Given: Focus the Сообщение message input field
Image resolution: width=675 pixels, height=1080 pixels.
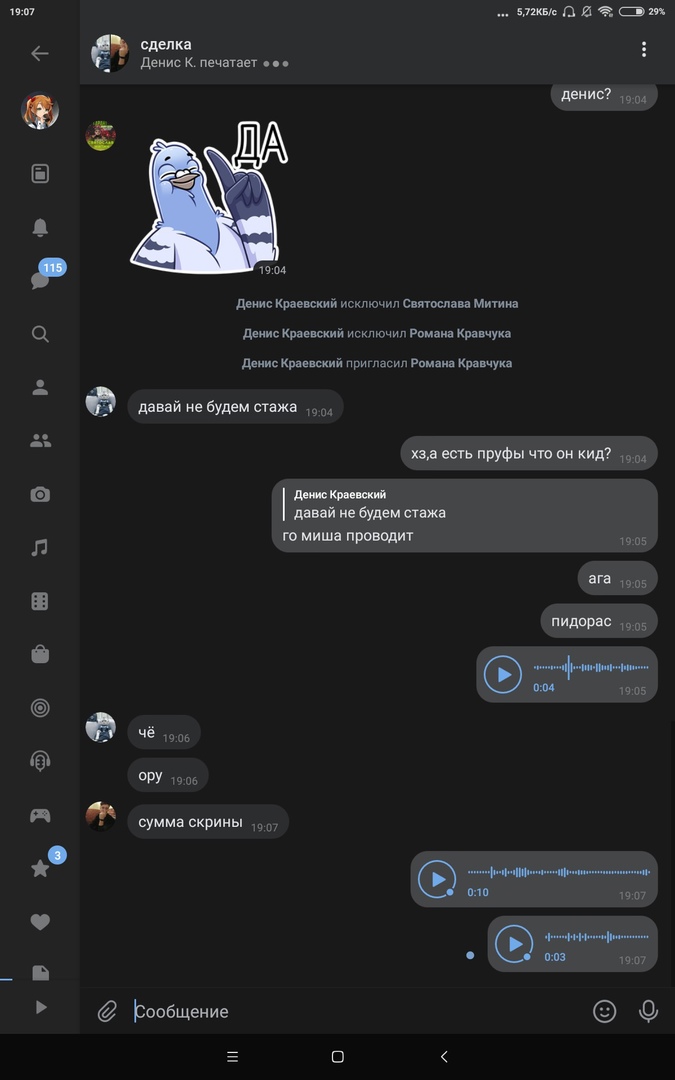Looking at the screenshot, I should click(x=358, y=1011).
